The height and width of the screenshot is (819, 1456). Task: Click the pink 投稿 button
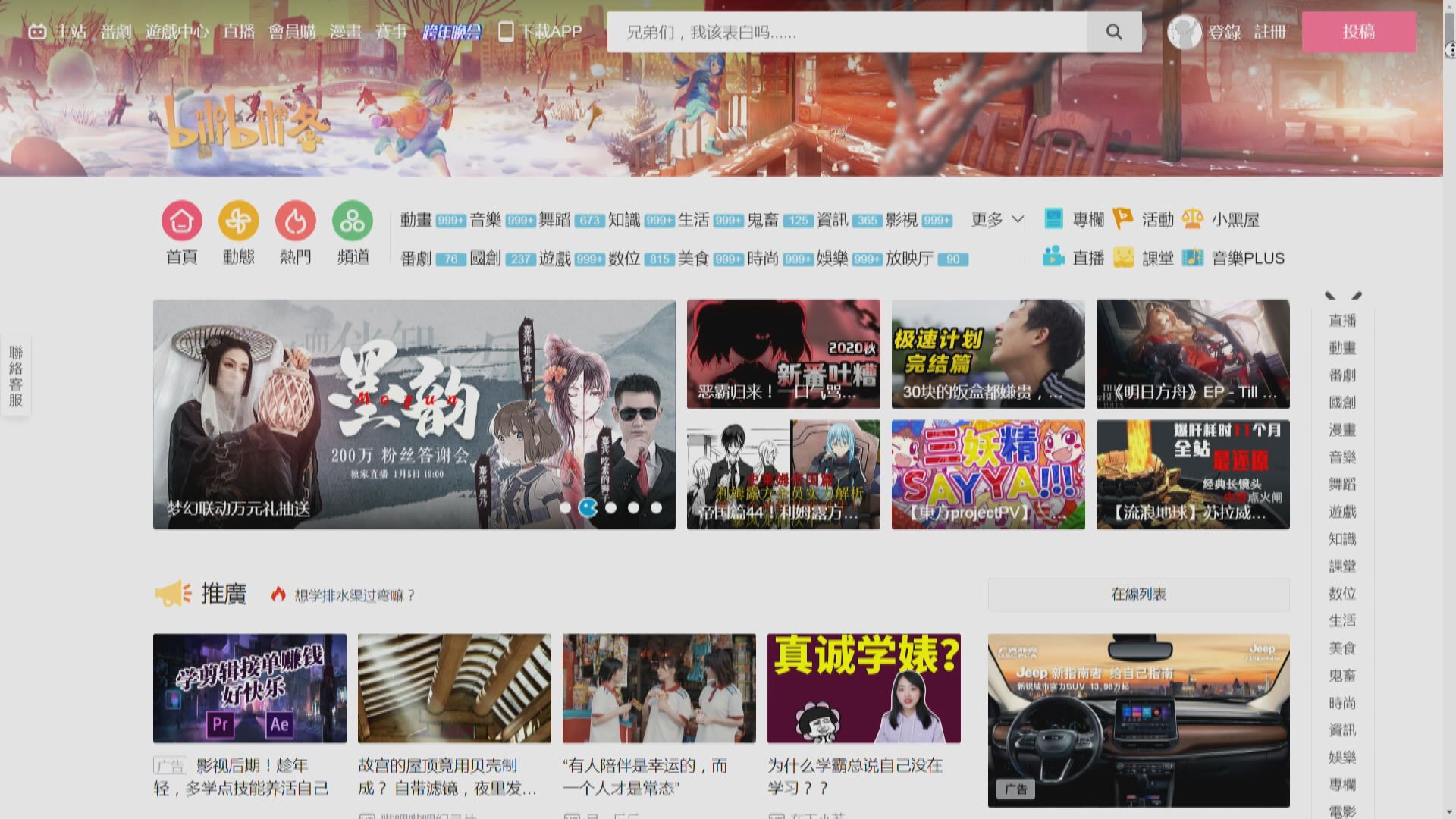click(x=1358, y=32)
